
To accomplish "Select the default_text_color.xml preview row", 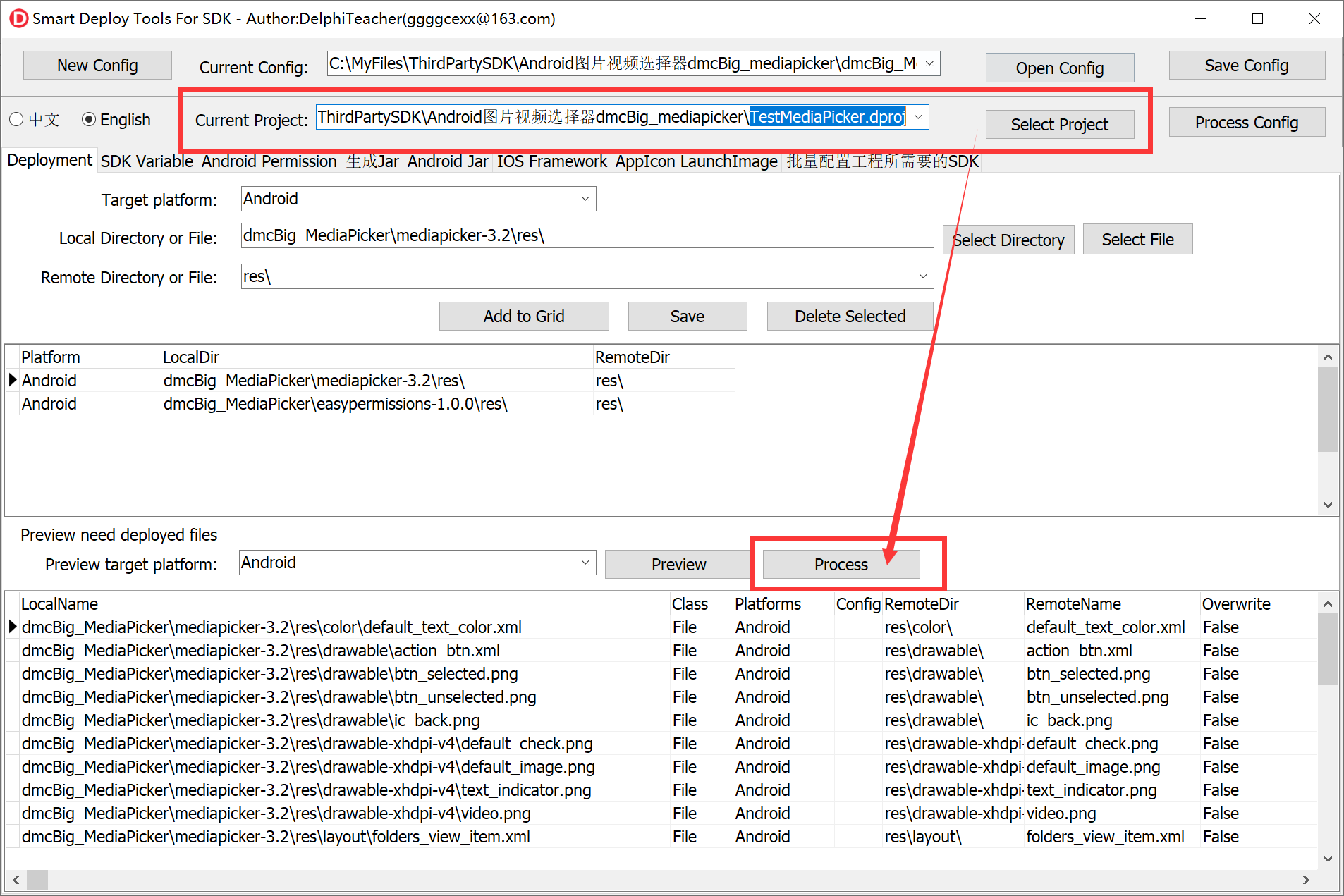I will (x=661, y=627).
